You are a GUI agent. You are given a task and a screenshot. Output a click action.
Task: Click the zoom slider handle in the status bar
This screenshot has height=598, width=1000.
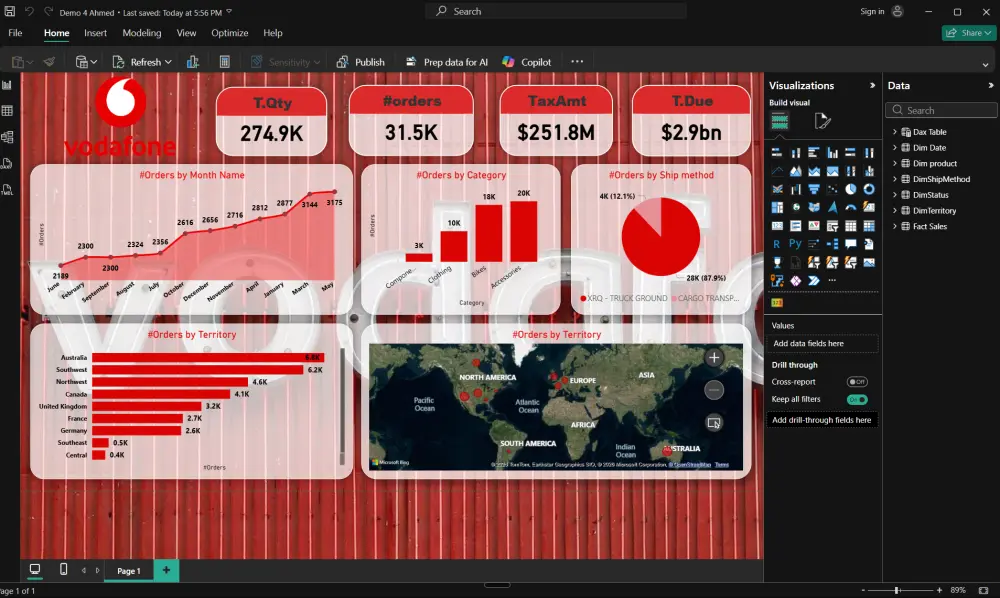click(x=897, y=590)
